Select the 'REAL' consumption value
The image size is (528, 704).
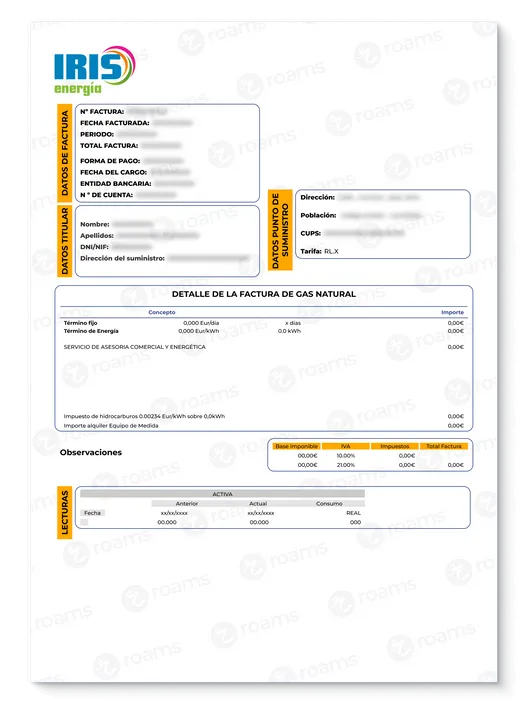tap(353, 513)
